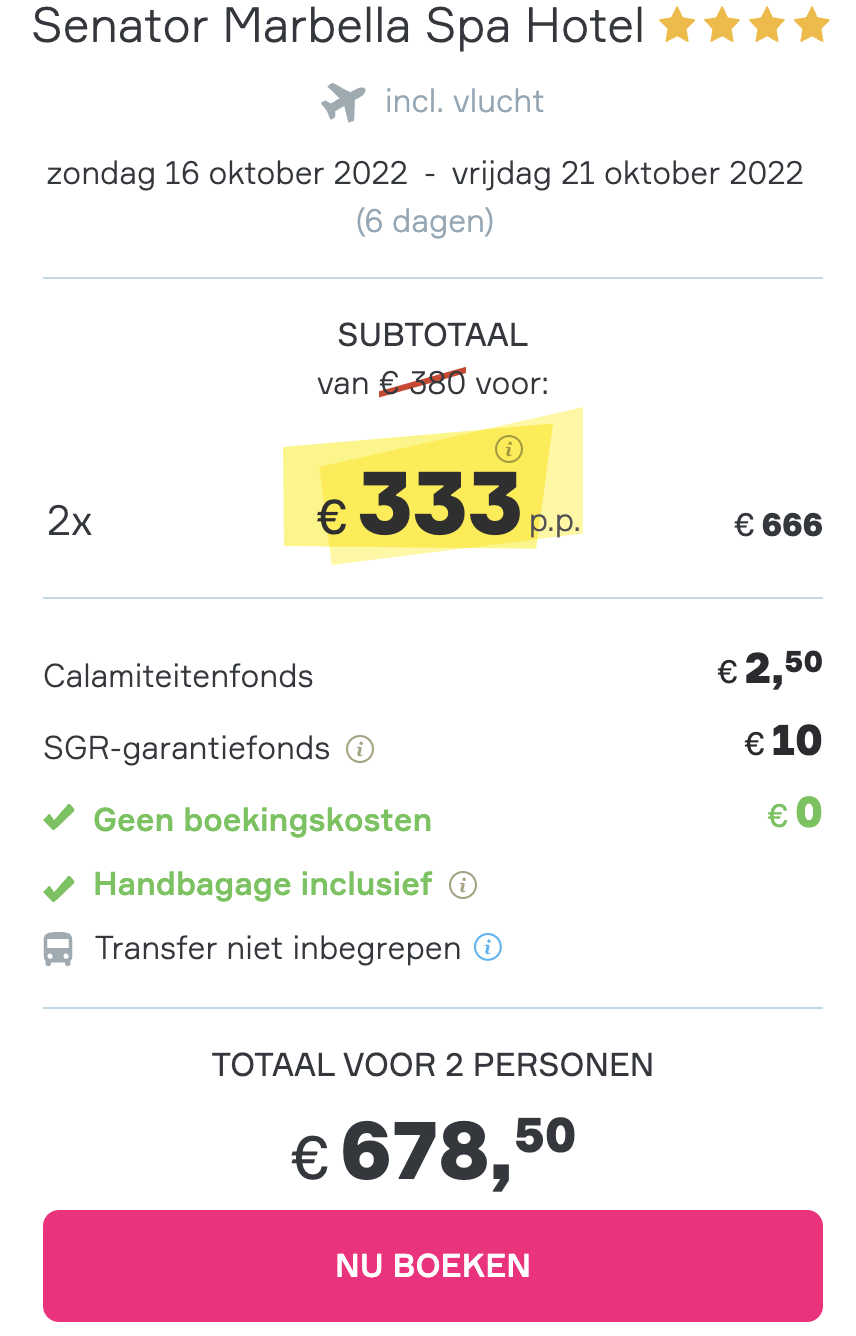Click the bus icon next to Transfer
This screenshot has height=1336, width=856.
tap(59, 949)
